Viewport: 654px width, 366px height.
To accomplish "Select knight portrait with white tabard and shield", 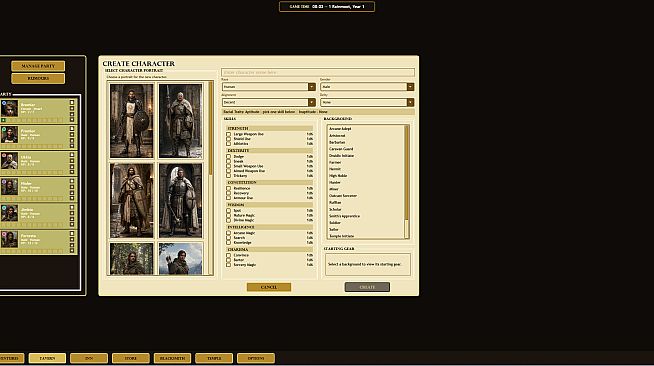I will [131, 120].
